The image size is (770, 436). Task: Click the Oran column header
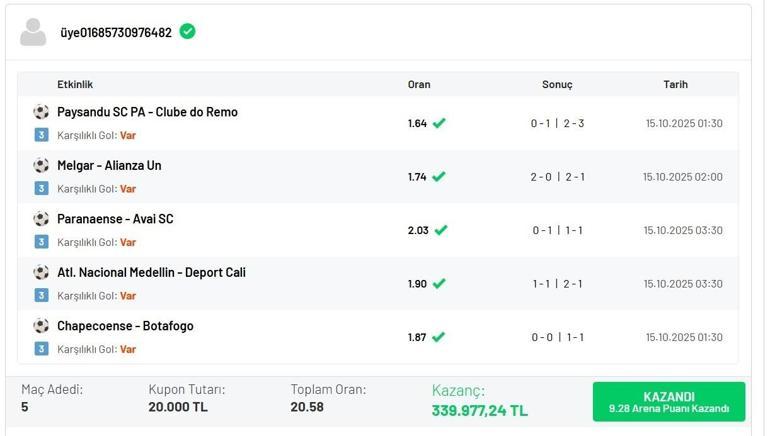point(419,84)
